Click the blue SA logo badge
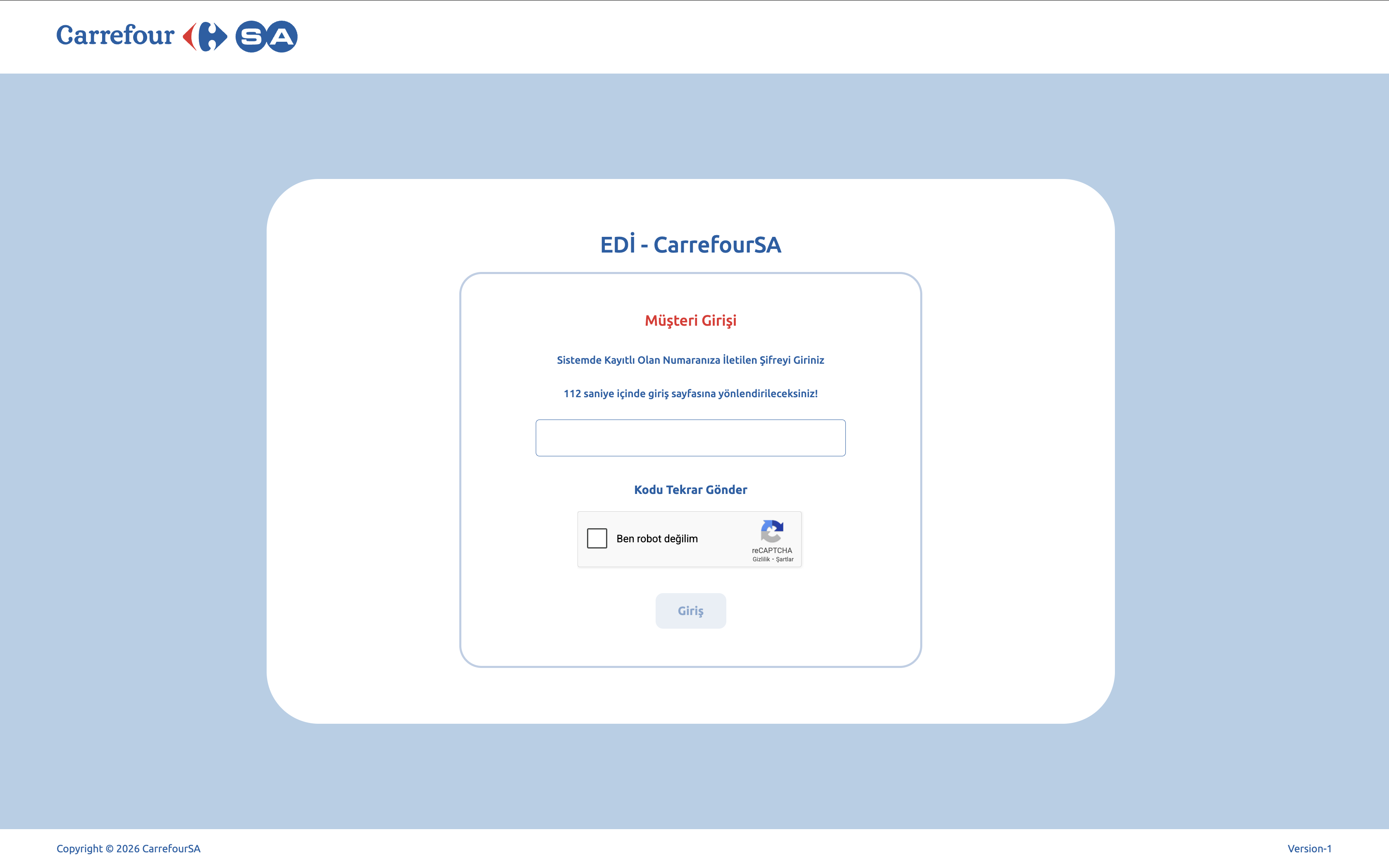Image resolution: width=1389 pixels, height=868 pixels. coord(266,37)
